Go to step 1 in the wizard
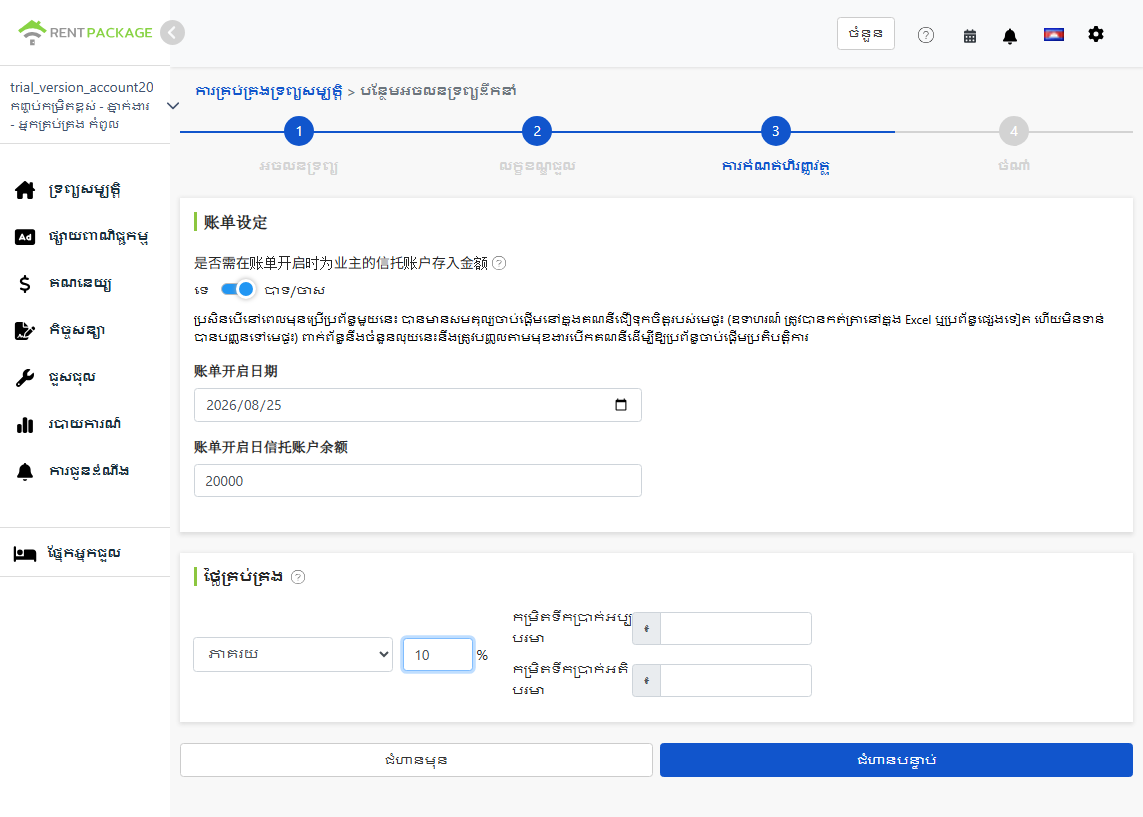1143x817 pixels. pyautogui.click(x=299, y=131)
